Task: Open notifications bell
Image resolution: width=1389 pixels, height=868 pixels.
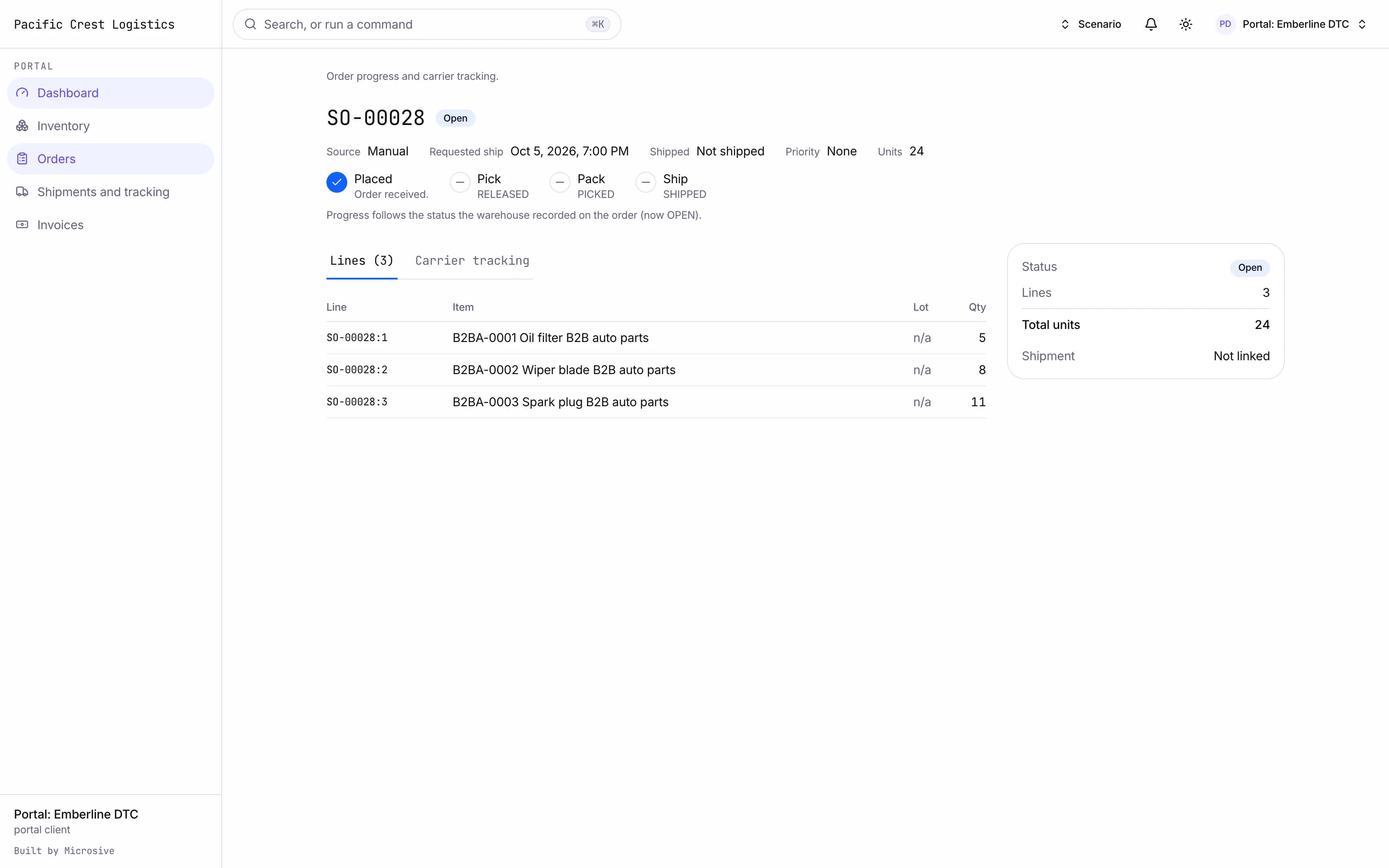Action: point(1151,24)
